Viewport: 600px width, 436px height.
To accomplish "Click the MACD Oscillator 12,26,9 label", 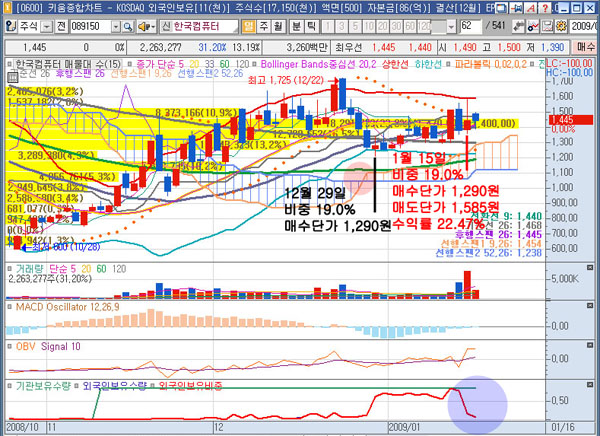I will tap(67, 307).
